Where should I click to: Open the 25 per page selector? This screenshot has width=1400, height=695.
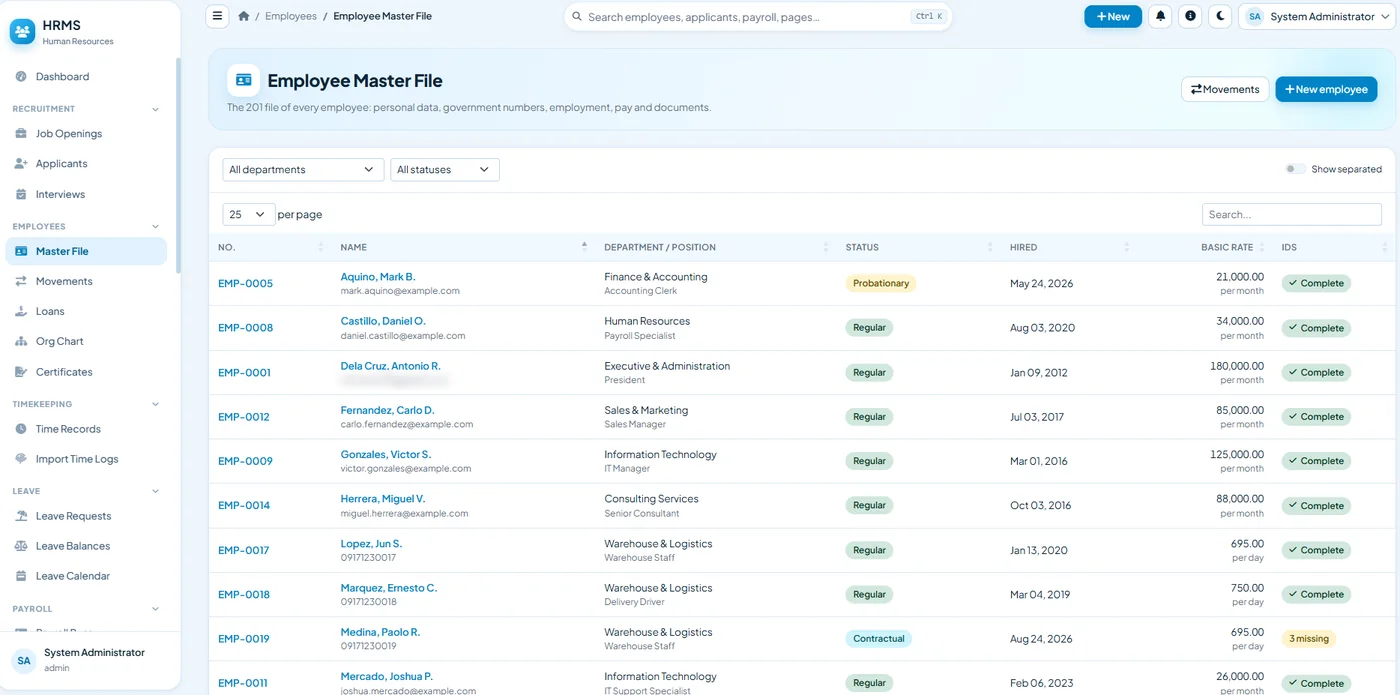click(249, 214)
